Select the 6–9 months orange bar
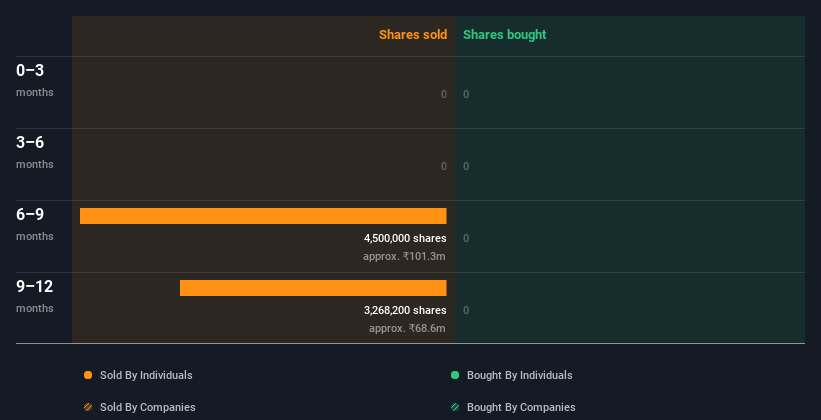Screen dimensions: 821x420 (263, 216)
